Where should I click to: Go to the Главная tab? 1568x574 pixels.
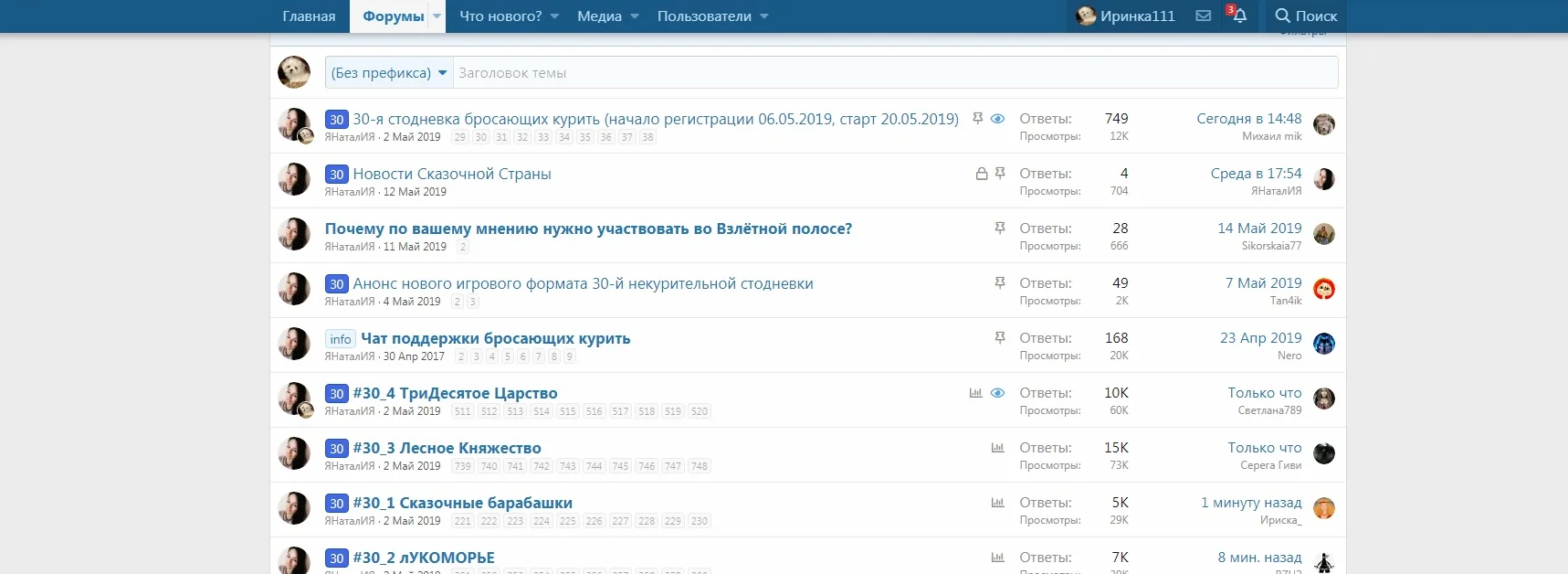click(309, 16)
